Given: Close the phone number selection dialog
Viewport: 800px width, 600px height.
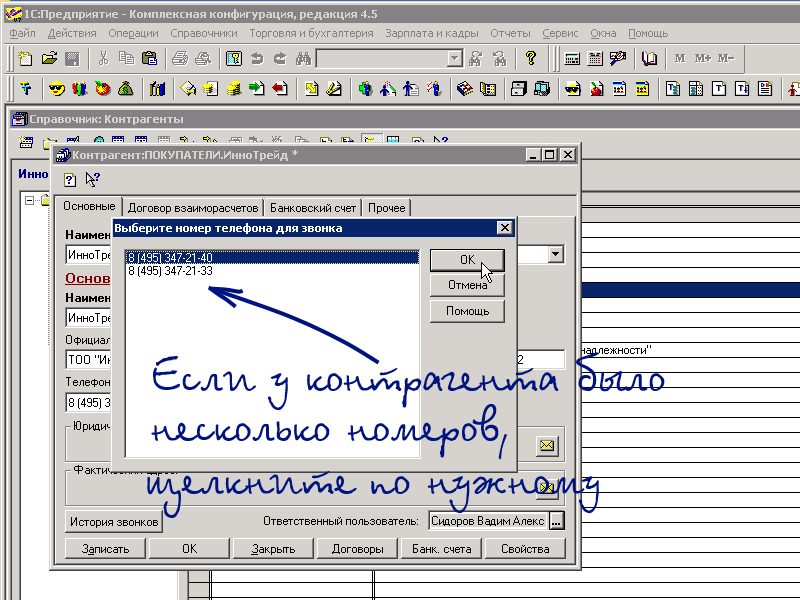Looking at the screenshot, I should (x=505, y=228).
